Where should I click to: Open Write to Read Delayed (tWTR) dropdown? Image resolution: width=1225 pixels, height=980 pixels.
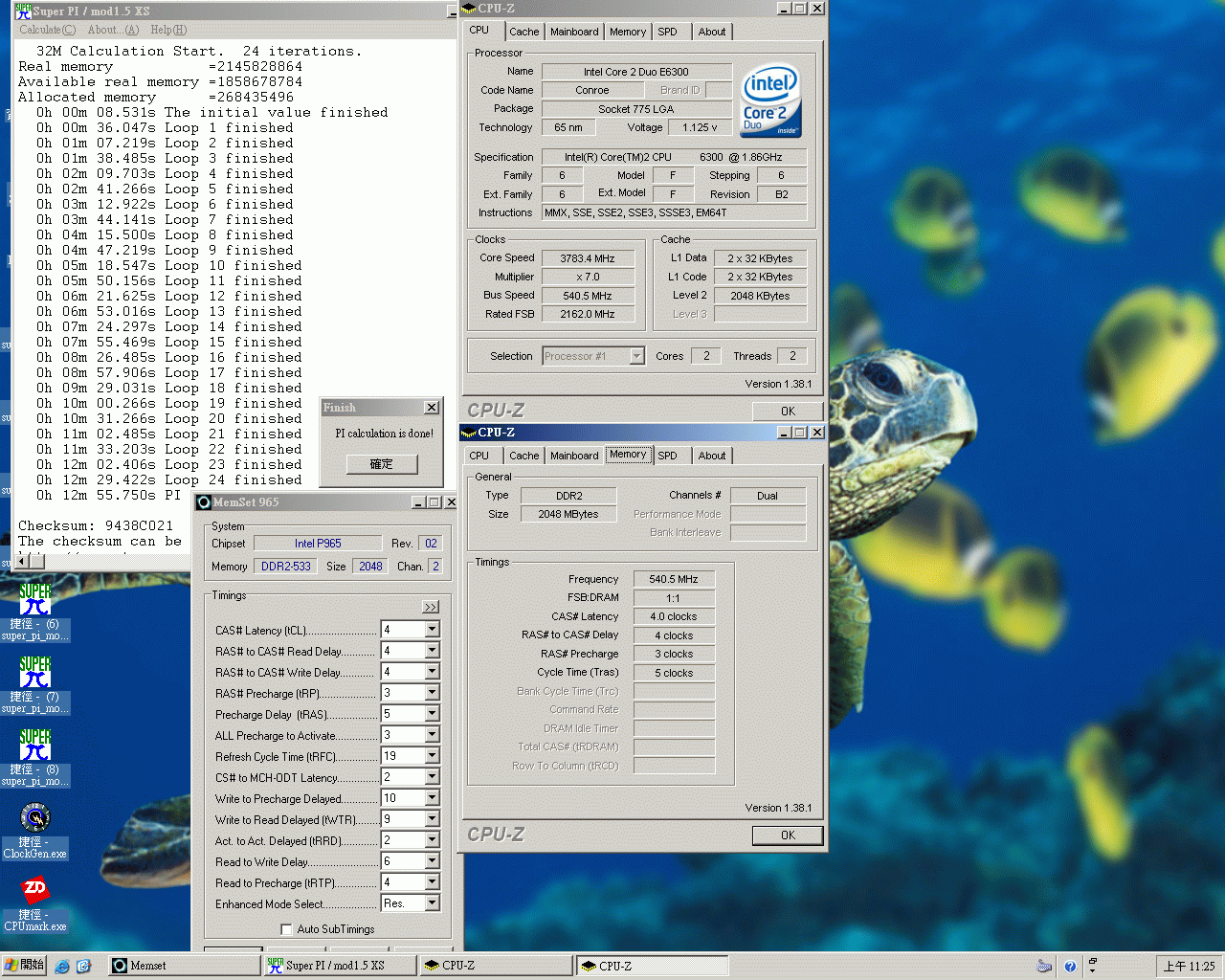pyautogui.click(x=433, y=819)
